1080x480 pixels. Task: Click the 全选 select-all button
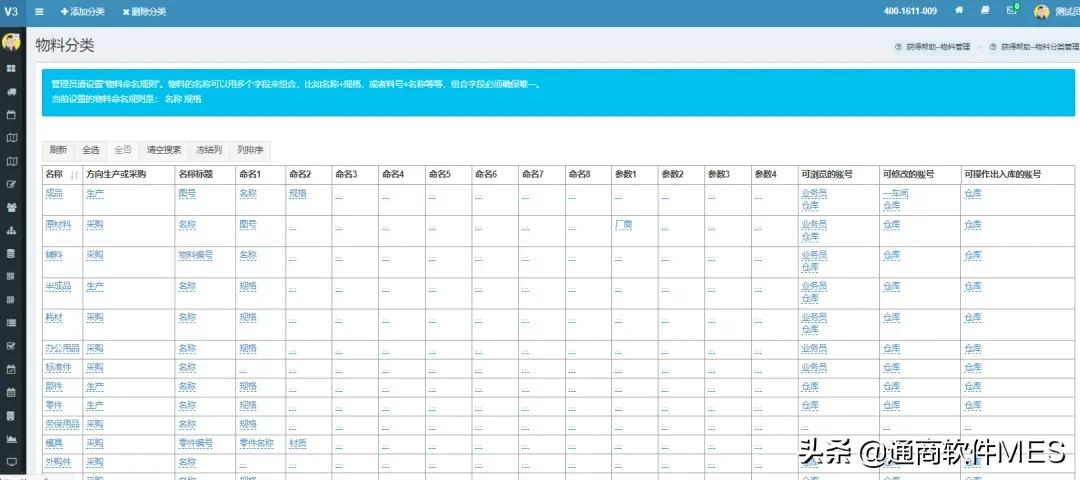point(91,149)
